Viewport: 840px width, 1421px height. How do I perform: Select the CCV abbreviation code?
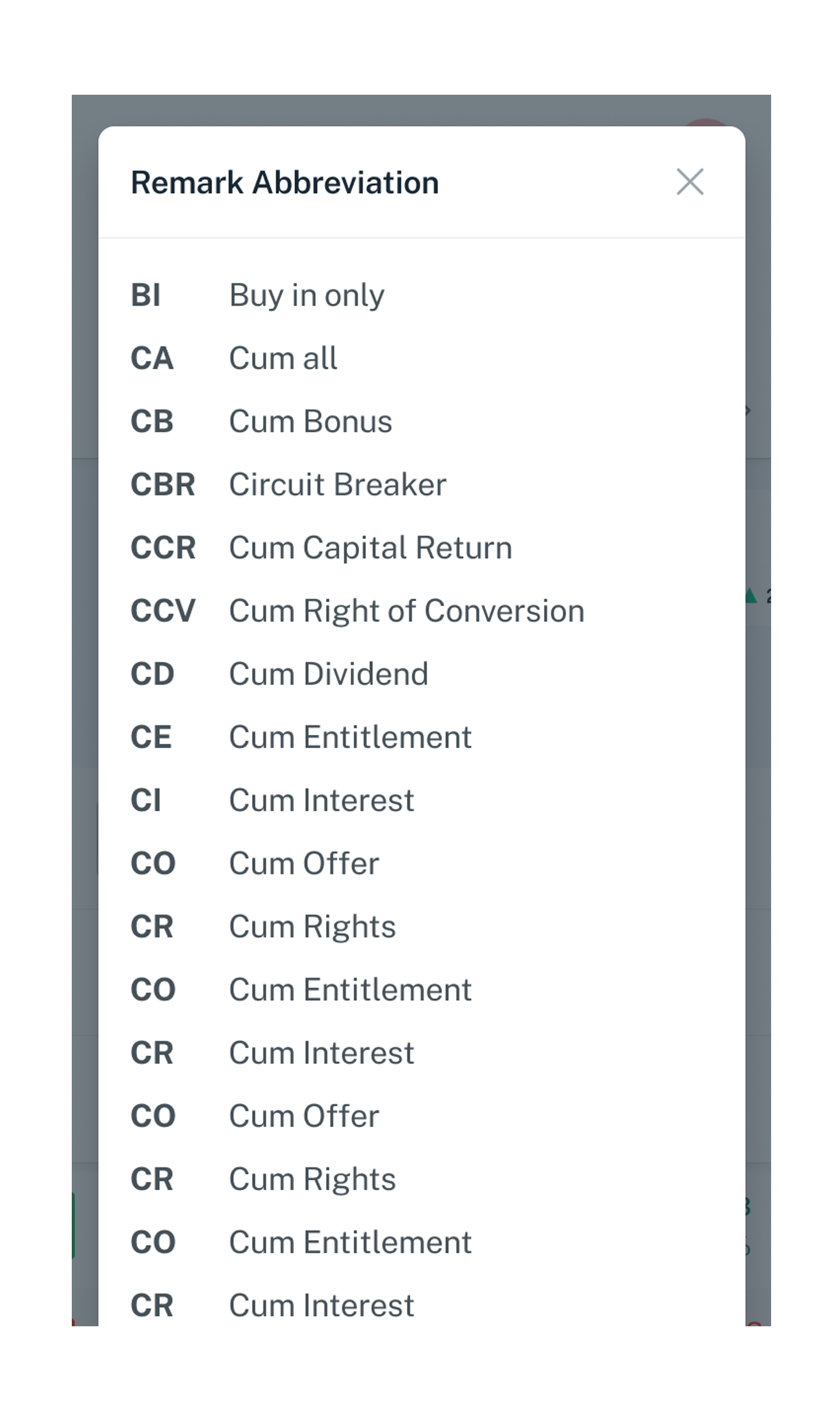coord(163,611)
